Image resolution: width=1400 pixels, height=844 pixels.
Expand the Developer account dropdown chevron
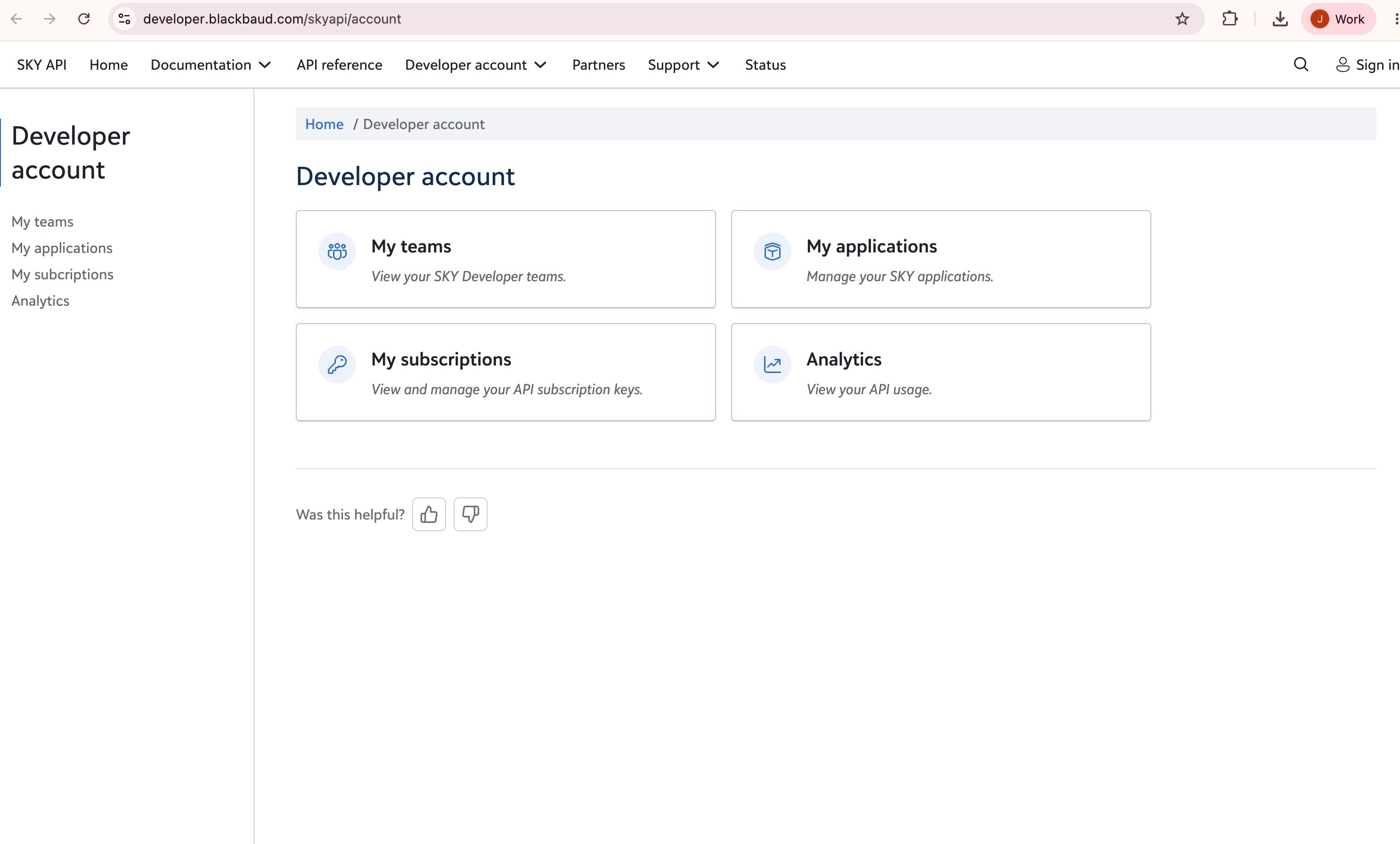coord(540,65)
